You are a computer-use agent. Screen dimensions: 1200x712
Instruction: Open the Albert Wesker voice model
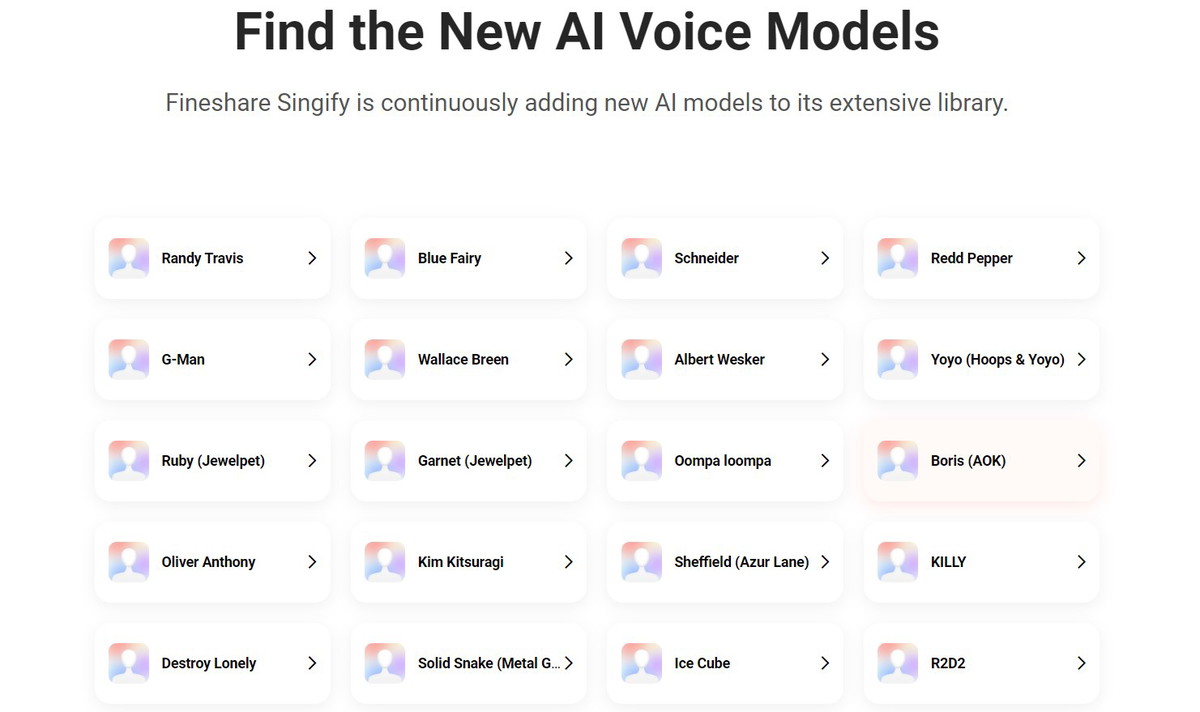pyautogui.click(x=719, y=359)
